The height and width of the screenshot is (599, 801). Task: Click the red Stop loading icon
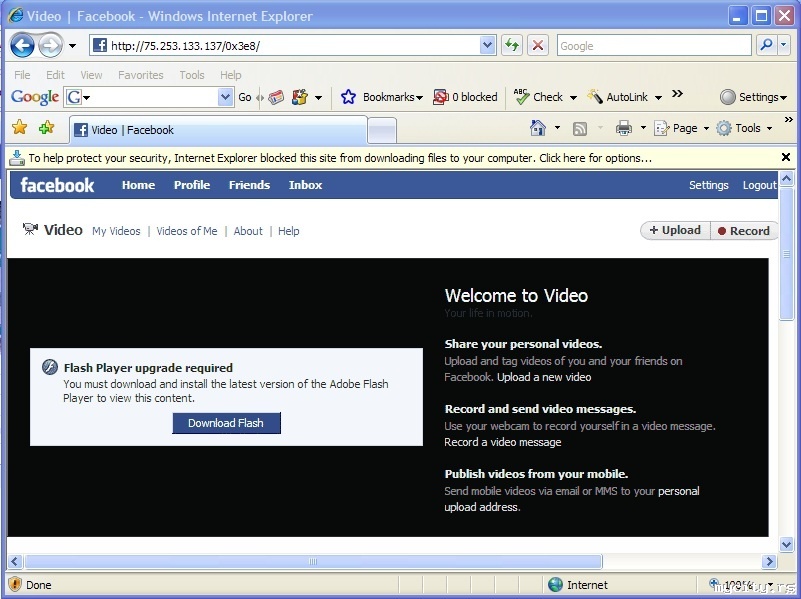tap(537, 45)
